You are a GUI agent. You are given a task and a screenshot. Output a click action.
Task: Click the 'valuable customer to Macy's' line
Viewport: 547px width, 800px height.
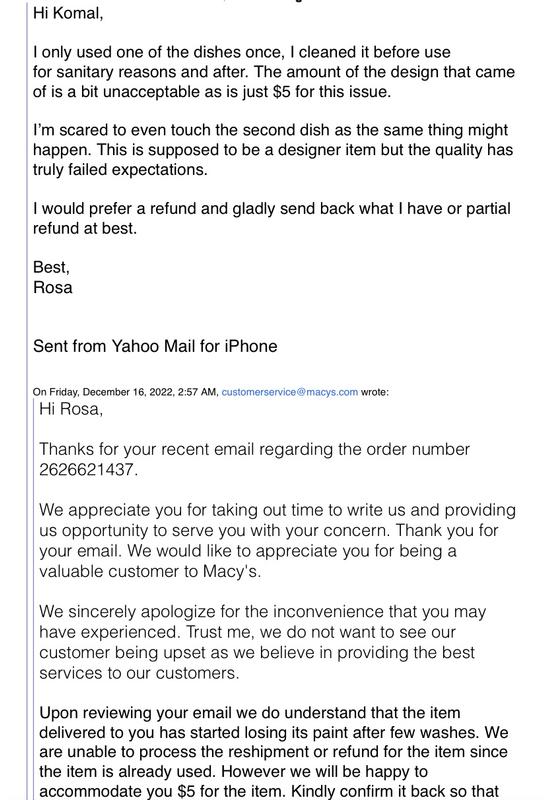pyautogui.click(x=150, y=571)
